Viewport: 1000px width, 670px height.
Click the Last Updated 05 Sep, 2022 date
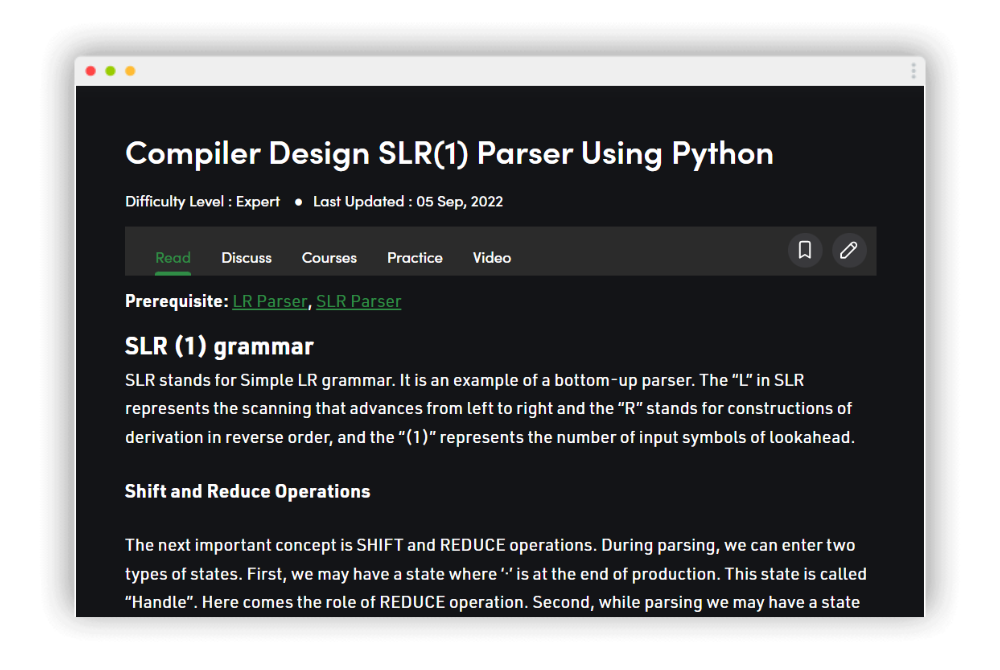pos(407,201)
